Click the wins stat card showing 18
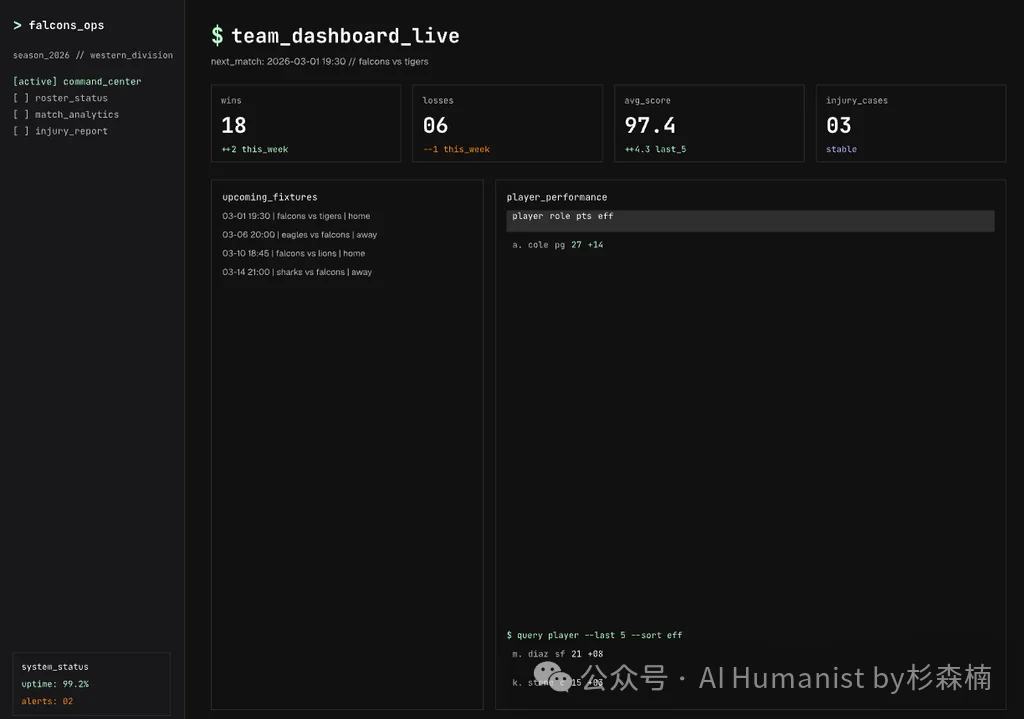The height and width of the screenshot is (719, 1024). 306,122
